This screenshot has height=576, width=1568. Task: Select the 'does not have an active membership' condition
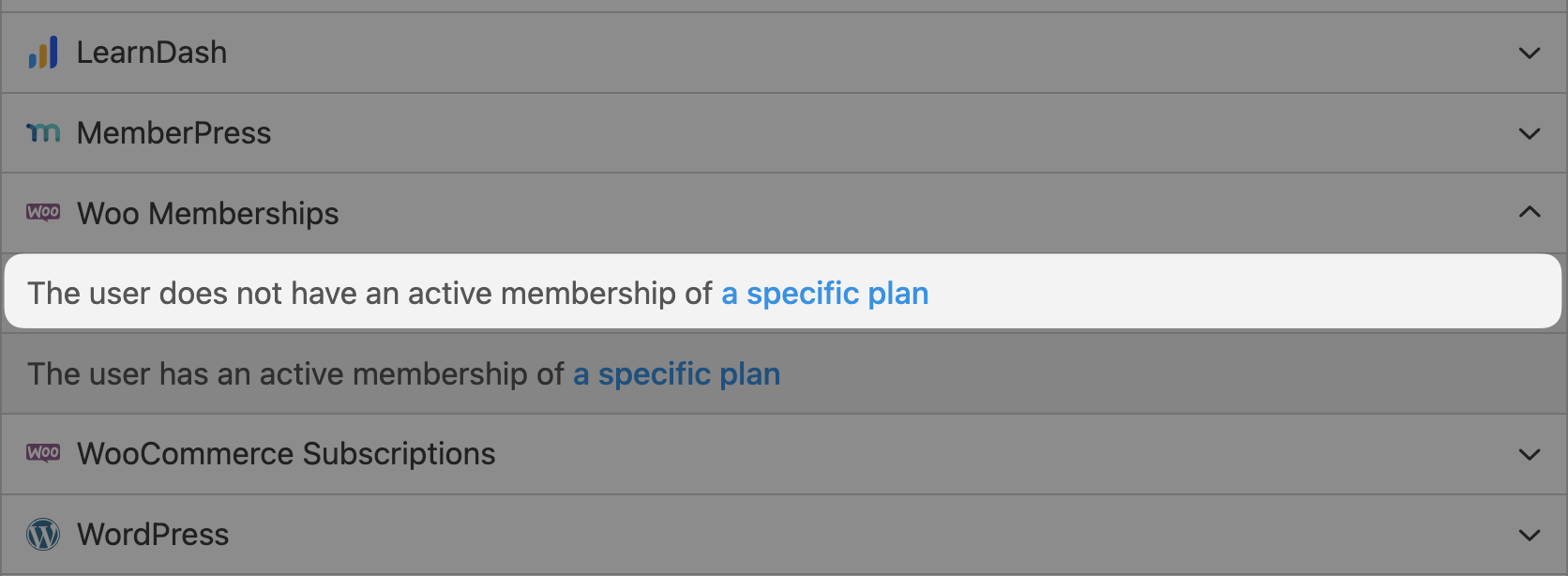[369, 294]
